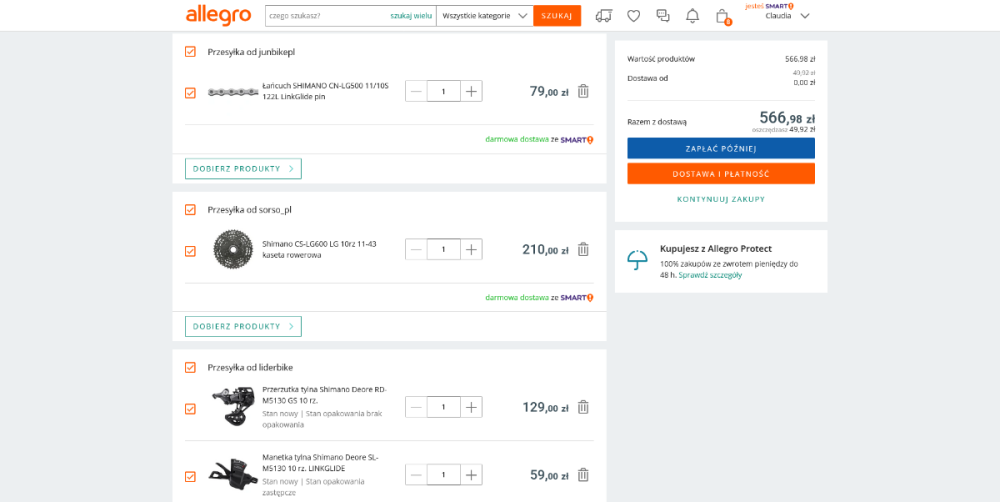Open the Shimano cassette product thumbnail

coord(233,249)
